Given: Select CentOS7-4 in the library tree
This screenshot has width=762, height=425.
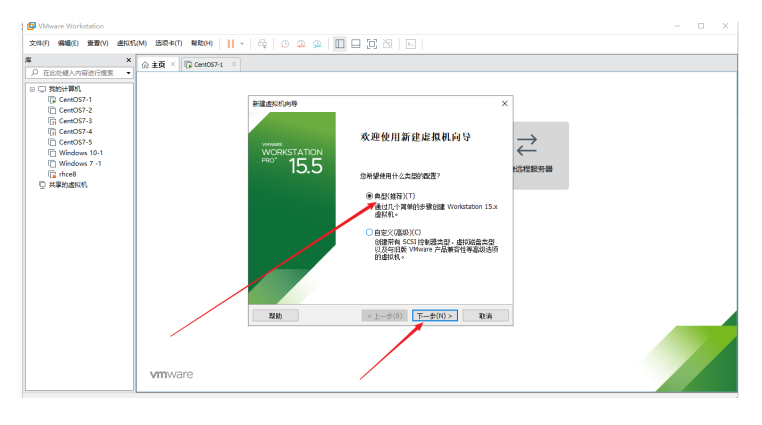Looking at the screenshot, I should [75, 132].
